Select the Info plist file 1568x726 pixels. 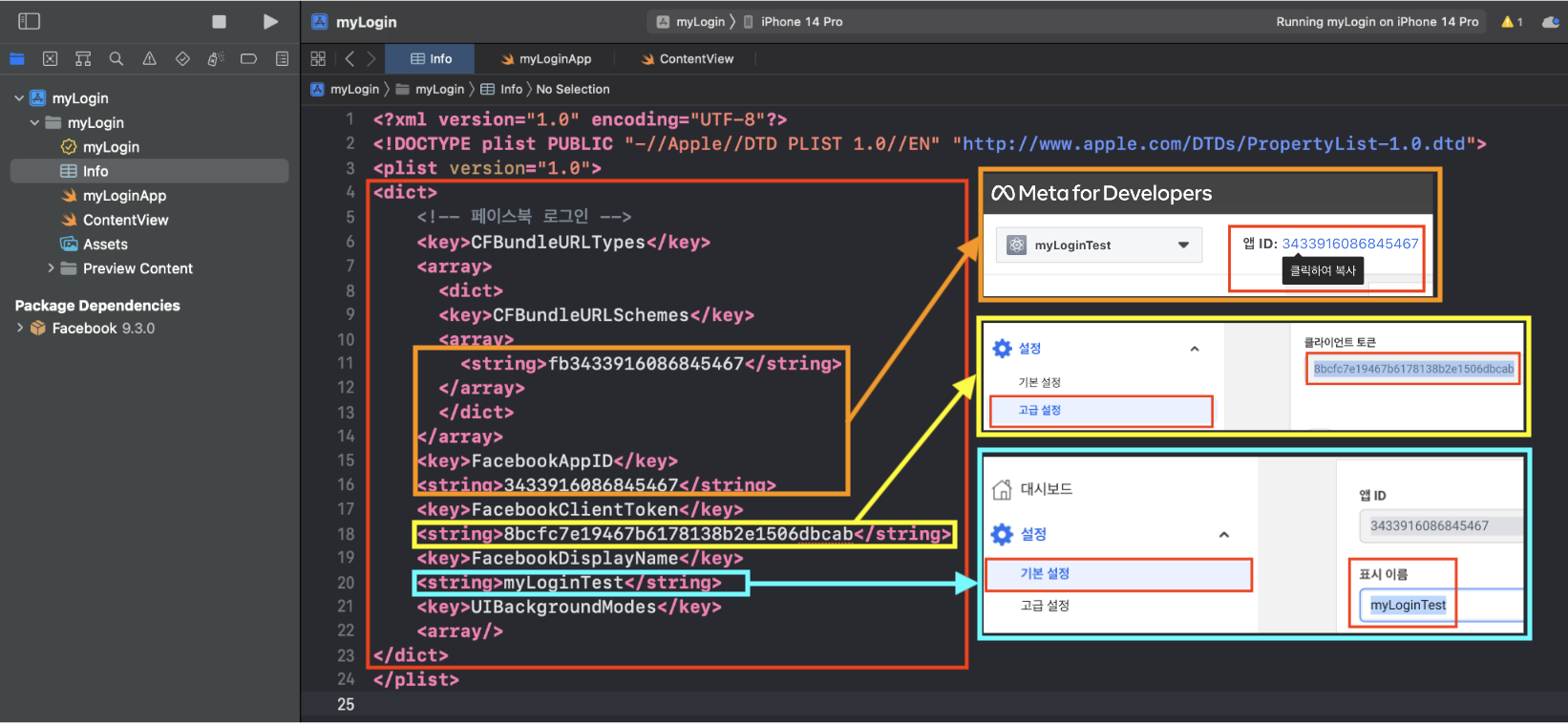[150, 172]
